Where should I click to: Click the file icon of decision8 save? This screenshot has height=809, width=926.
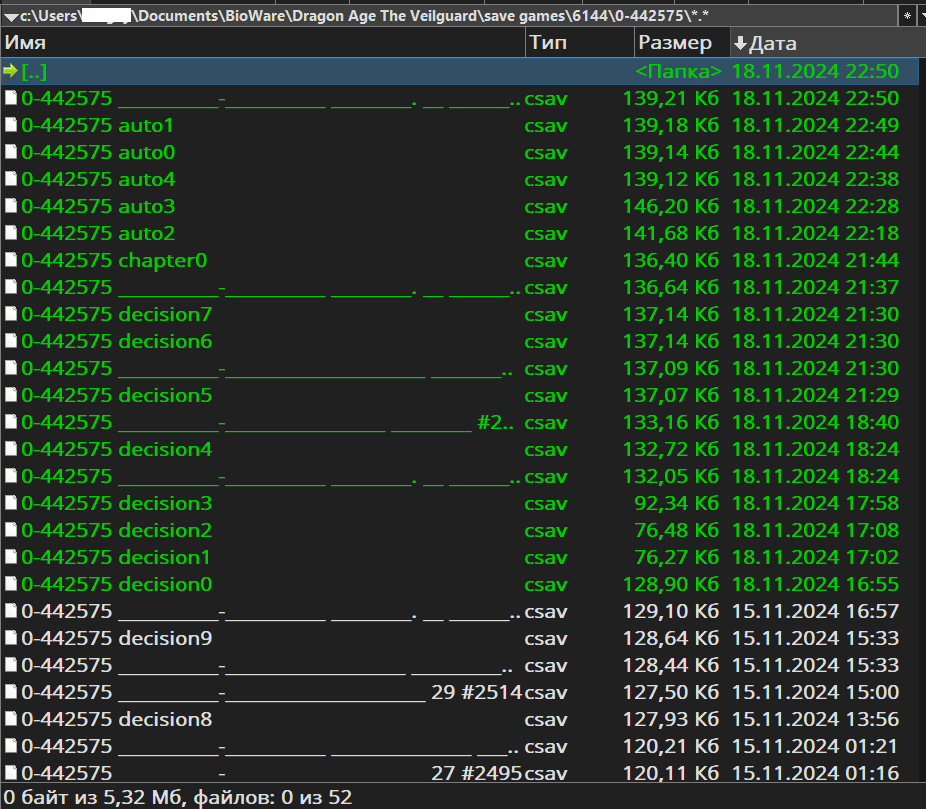[x=11, y=719]
